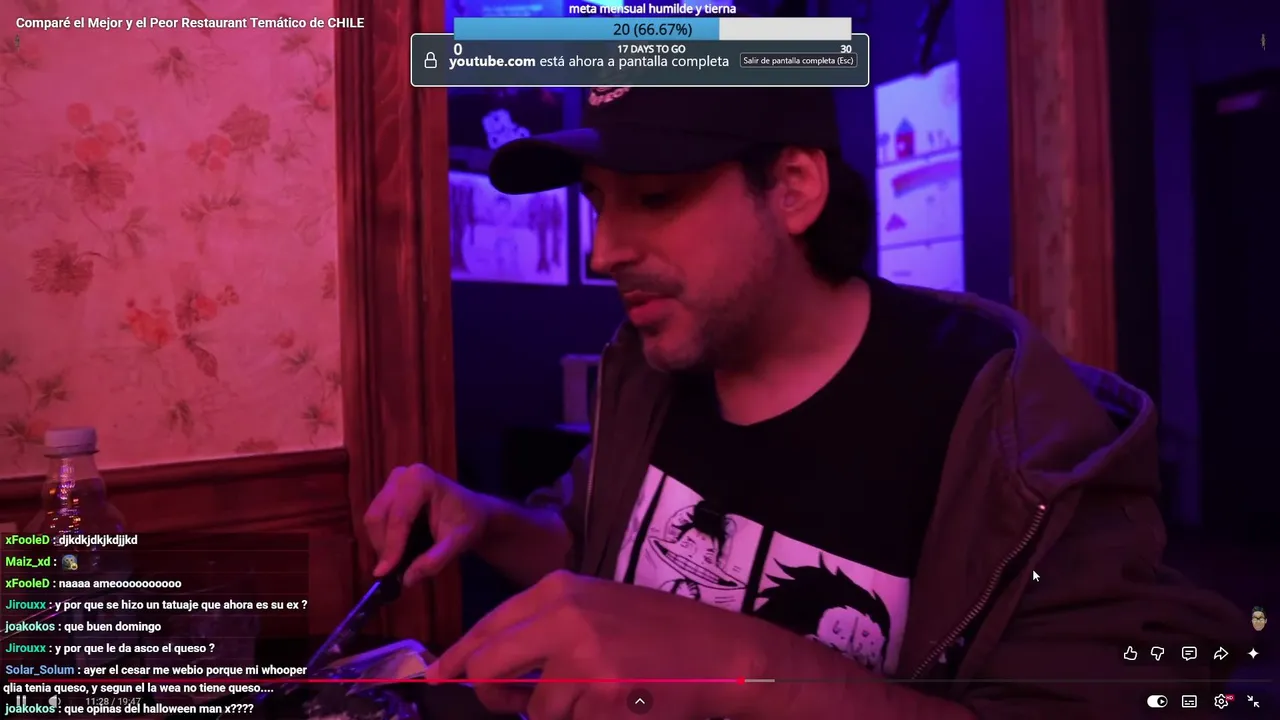Open video title 'Comparé el Mejor y el Peor Restaurant'

[x=190, y=23]
